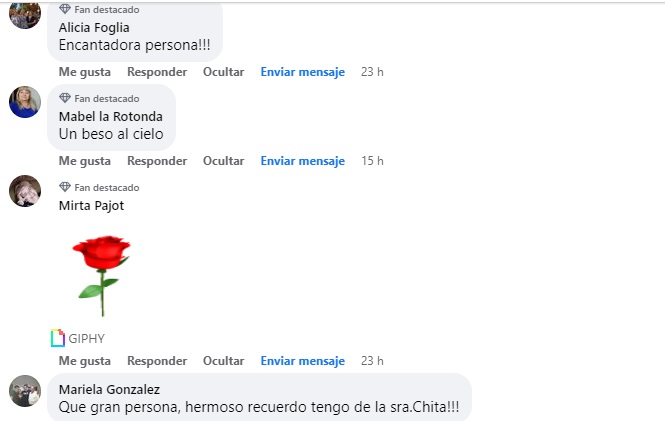Hide Mirta Pajot's rose comment
Image resolution: width=665 pixels, height=421 pixels.
tap(223, 361)
